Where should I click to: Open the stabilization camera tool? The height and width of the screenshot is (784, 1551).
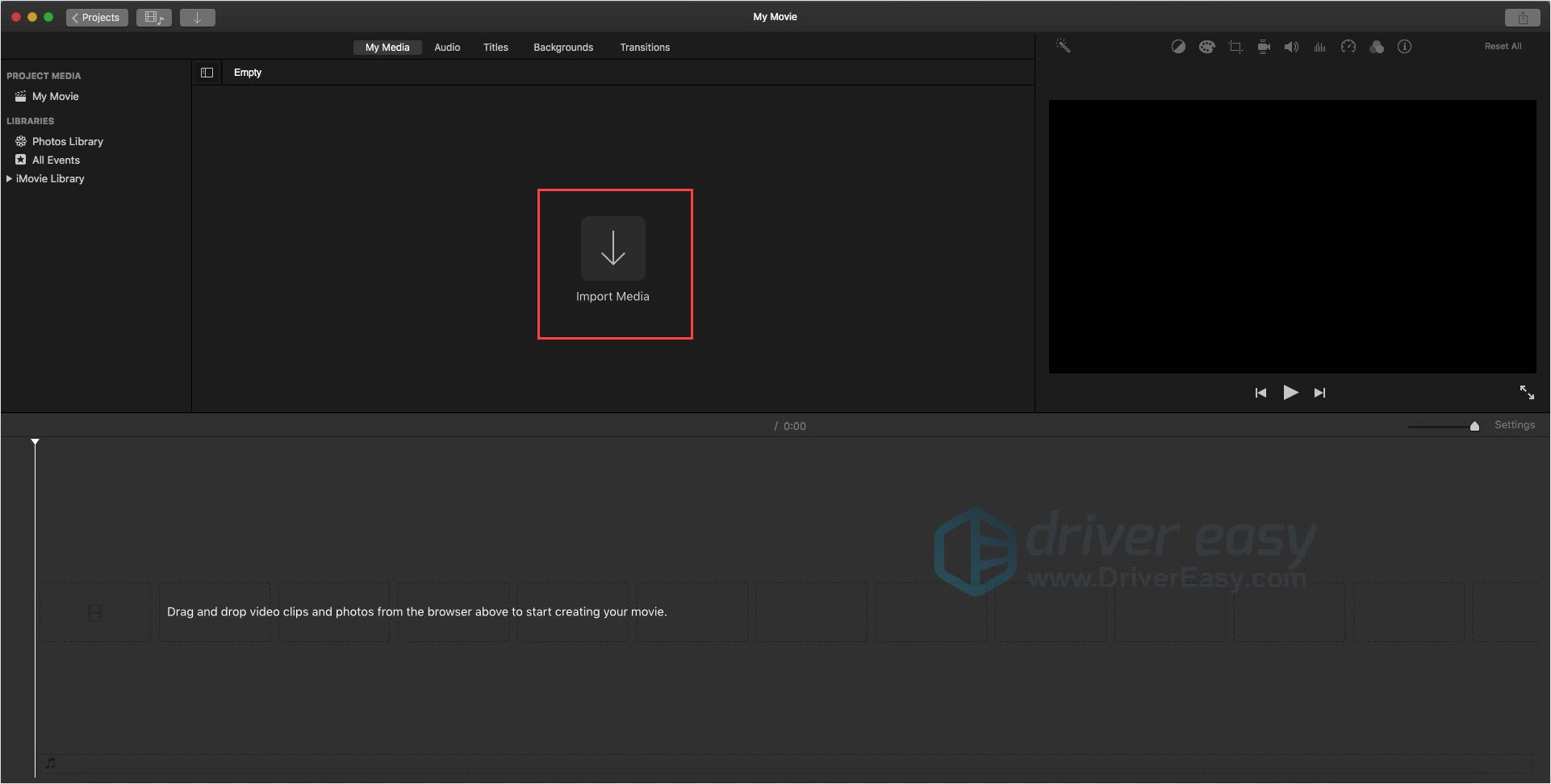coord(1264,47)
